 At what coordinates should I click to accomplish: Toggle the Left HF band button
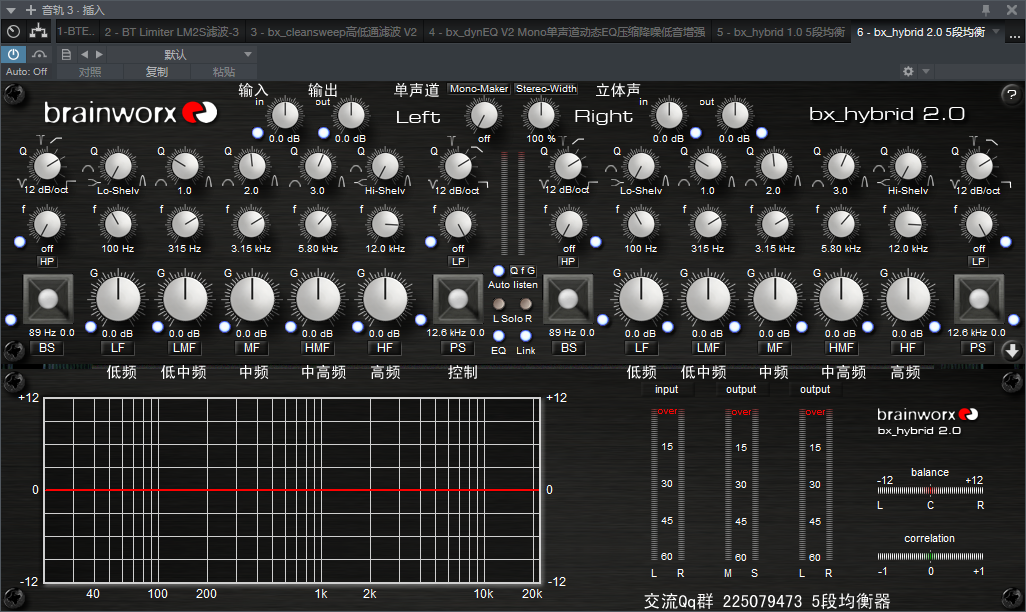385,348
